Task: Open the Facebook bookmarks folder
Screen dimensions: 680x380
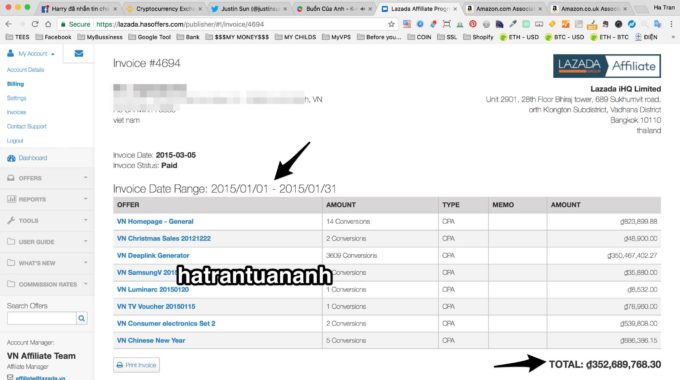Action: click(x=53, y=37)
